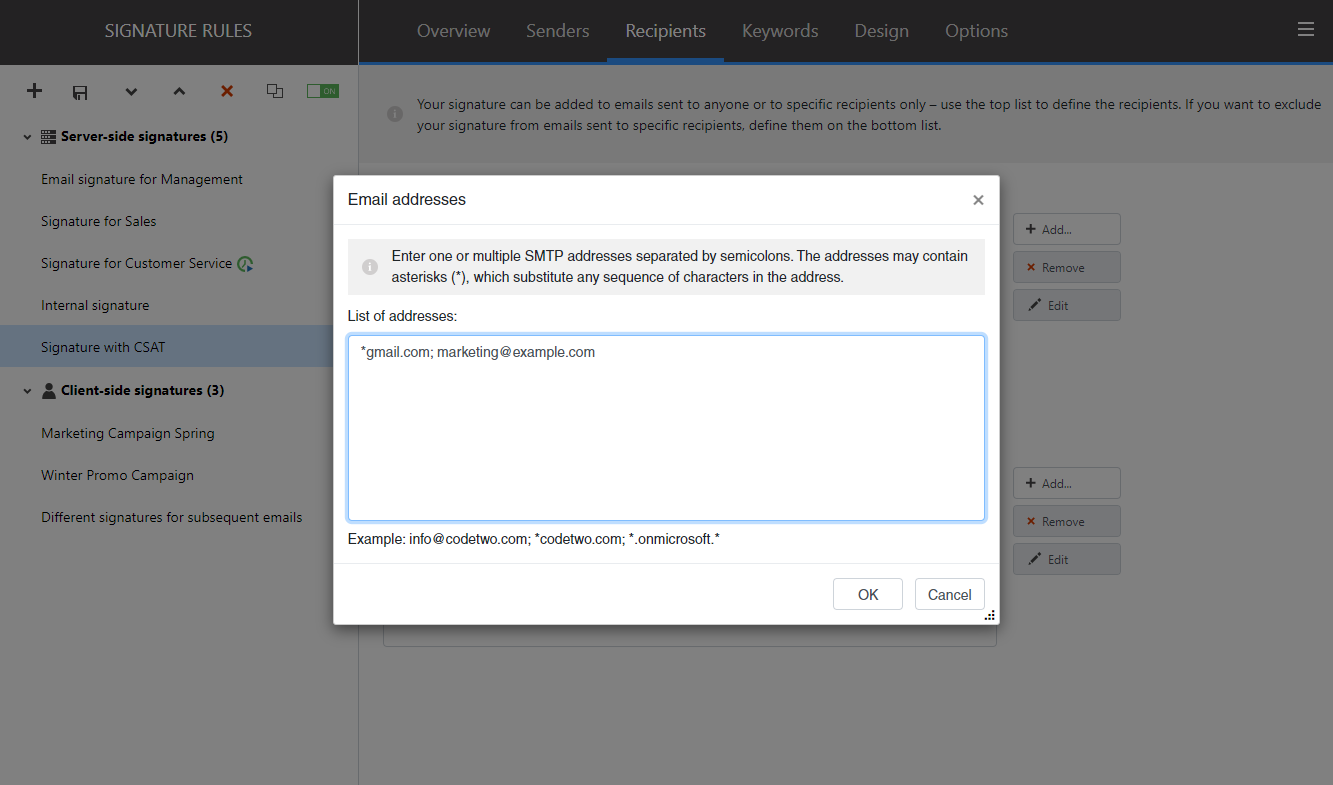Collapse the Client-side signatures group
Viewport: 1333px width, 785px height.
(x=26, y=390)
